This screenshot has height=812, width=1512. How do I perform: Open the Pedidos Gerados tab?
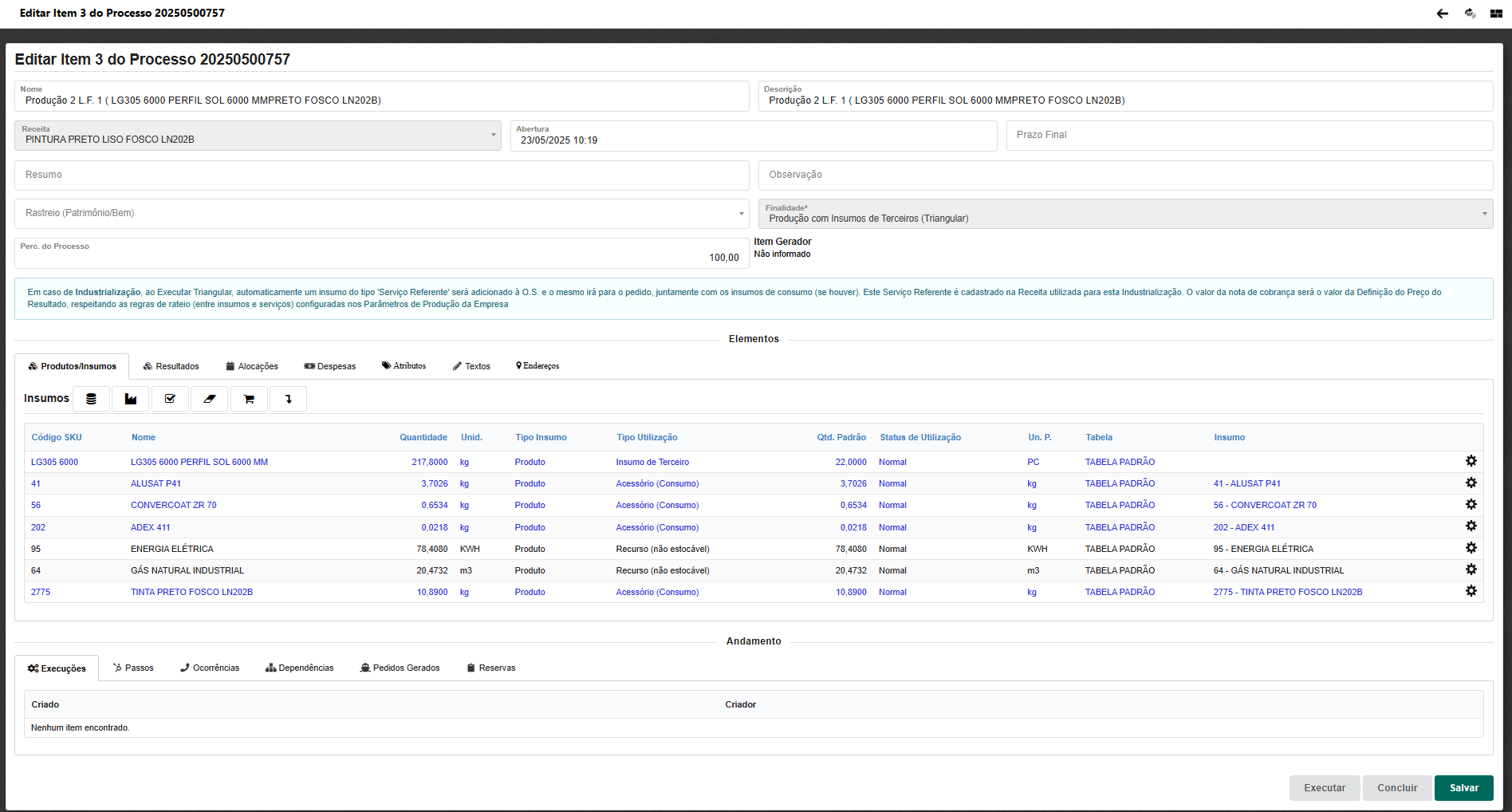click(x=400, y=668)
